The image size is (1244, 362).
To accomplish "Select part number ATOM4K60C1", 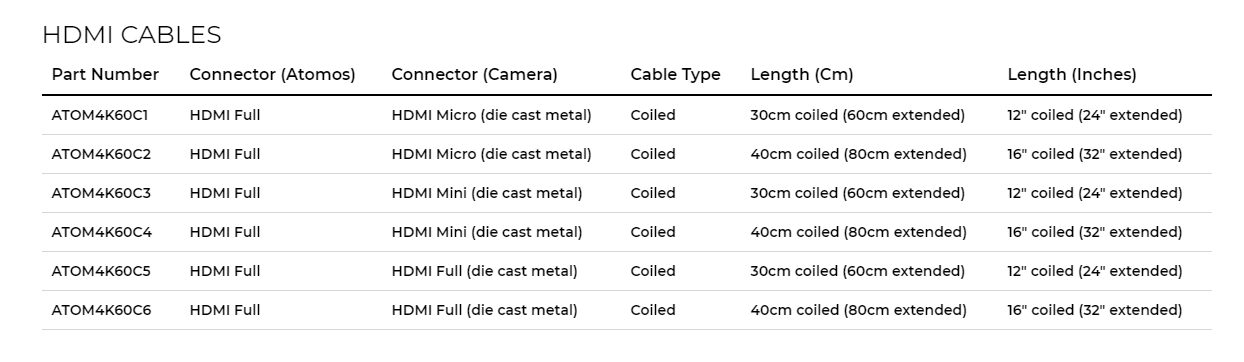I will (100, 115).
